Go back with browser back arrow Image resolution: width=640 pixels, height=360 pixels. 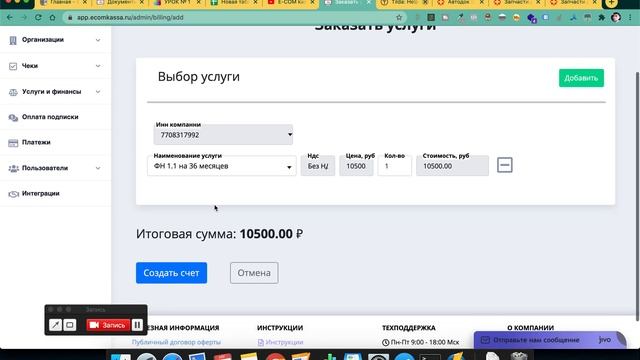pos(10,18)
